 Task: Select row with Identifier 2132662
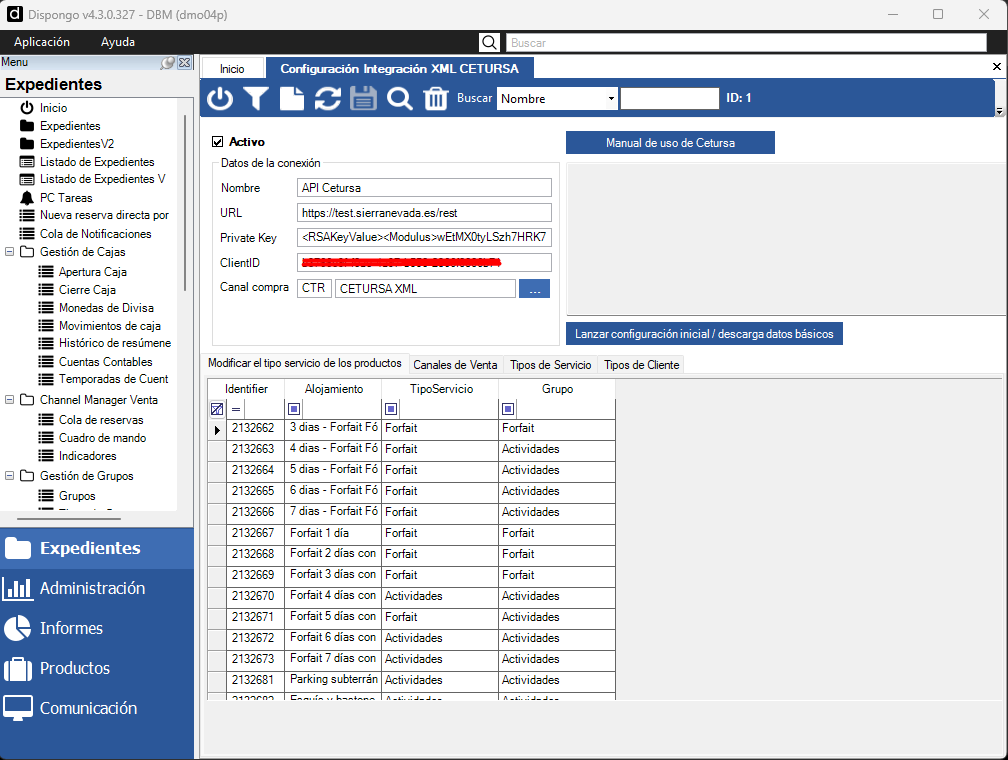pos(411,428)
